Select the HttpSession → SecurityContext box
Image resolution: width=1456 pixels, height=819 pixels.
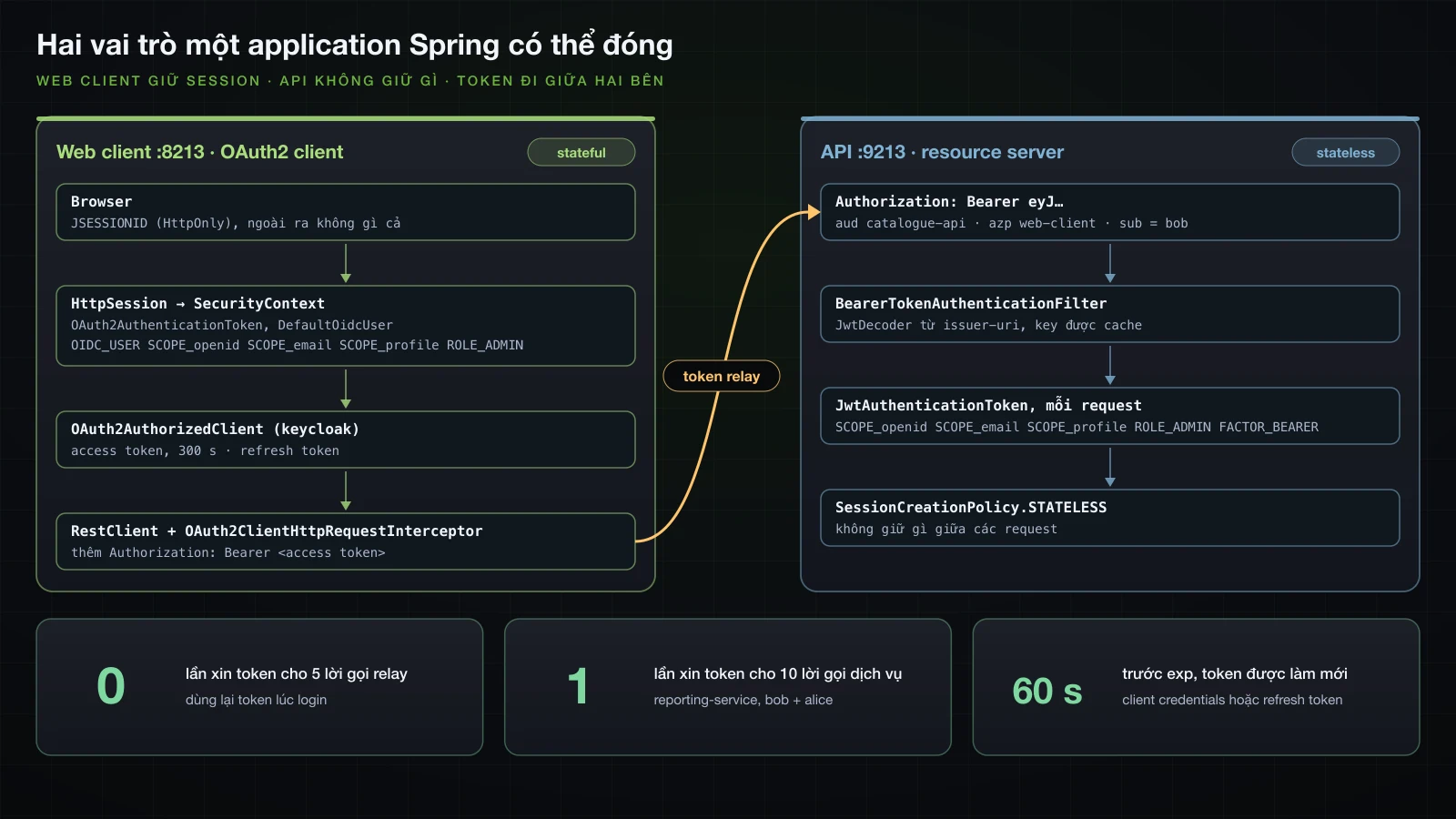click(346, 326)
